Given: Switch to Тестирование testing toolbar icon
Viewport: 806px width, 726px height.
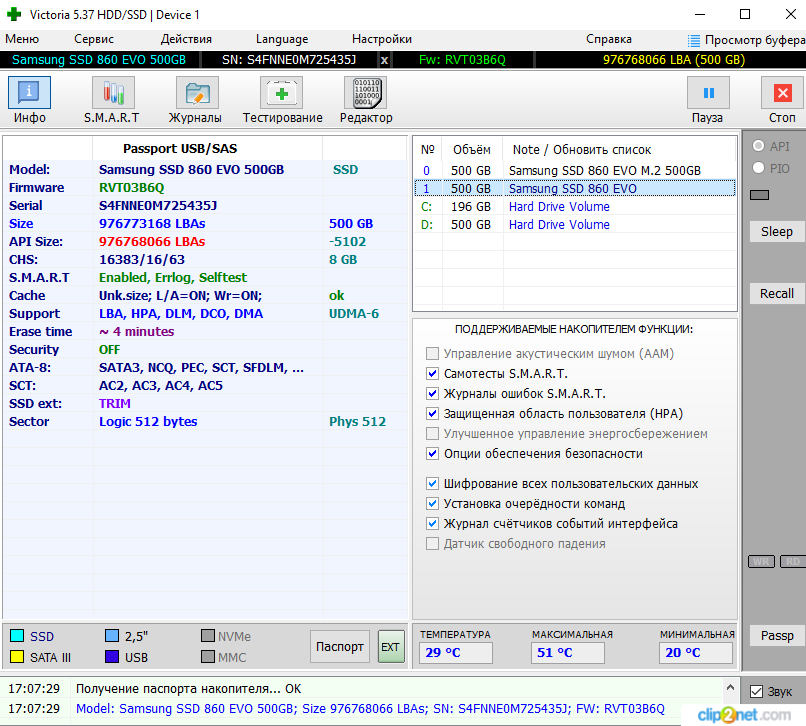Looking at the screenshot, I should tap(281, 93).
